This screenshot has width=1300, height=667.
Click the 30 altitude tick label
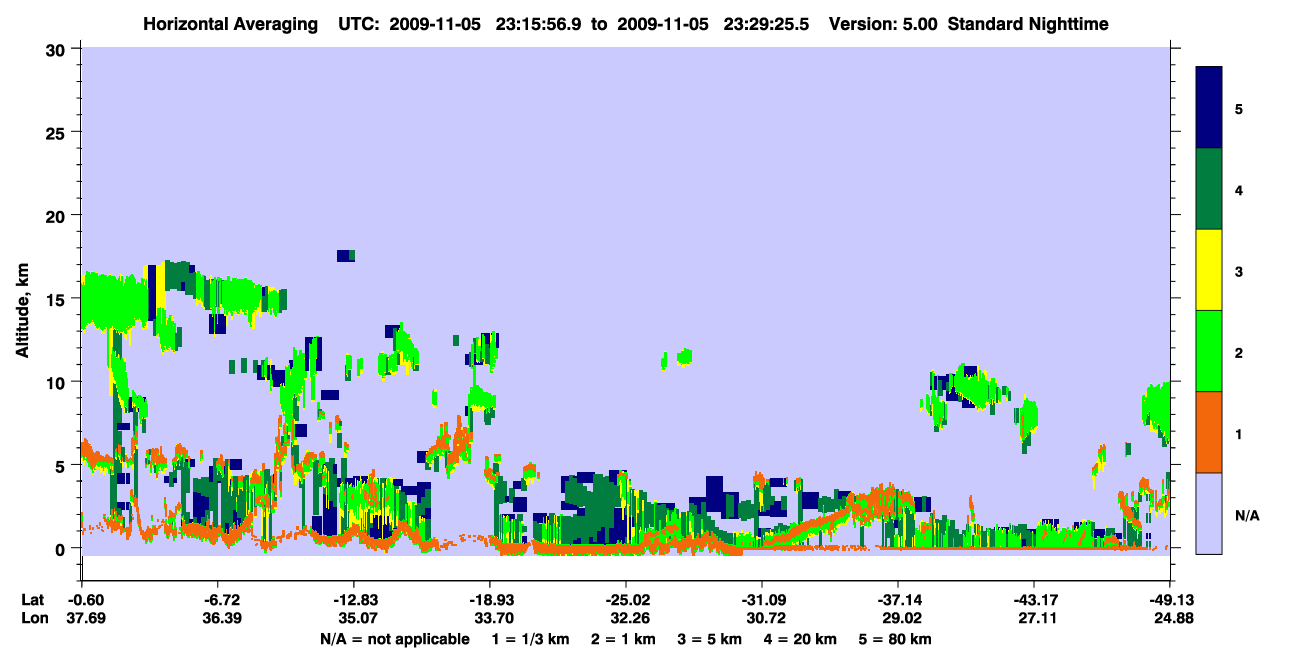(x=56, y=49)
